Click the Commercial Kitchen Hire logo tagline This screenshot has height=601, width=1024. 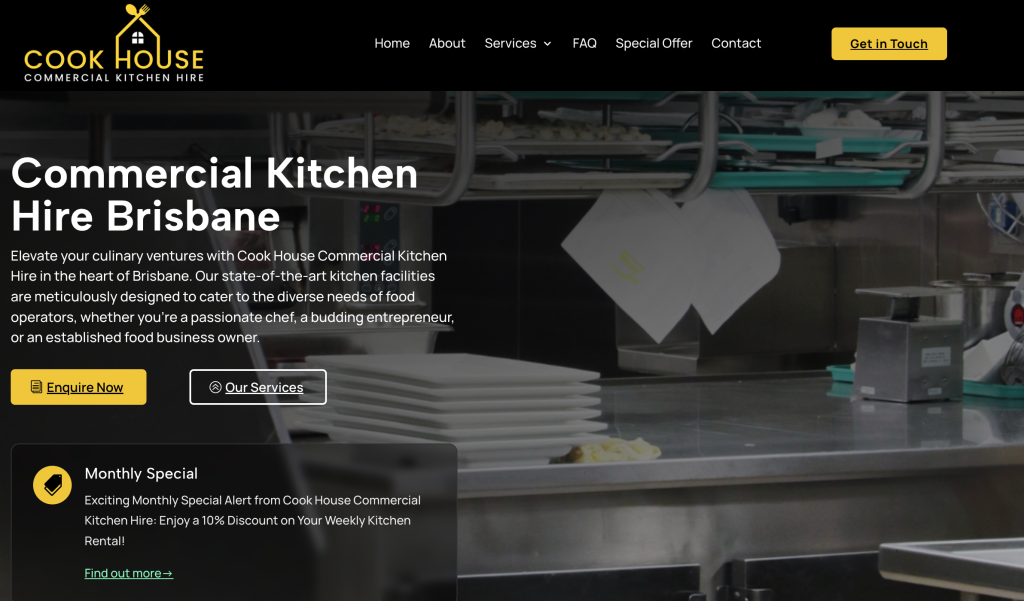[114, 78]
